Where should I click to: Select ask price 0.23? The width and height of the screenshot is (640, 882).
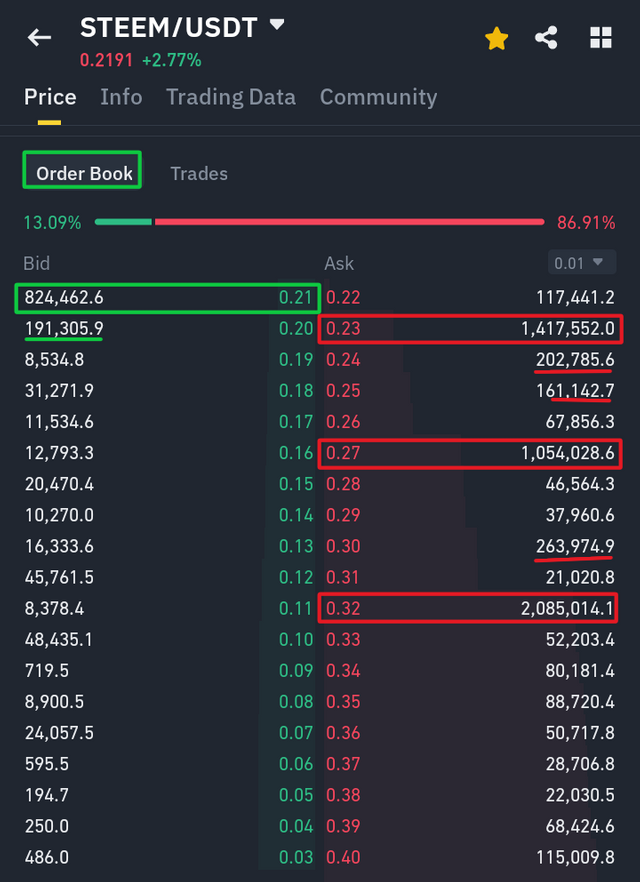343,328
